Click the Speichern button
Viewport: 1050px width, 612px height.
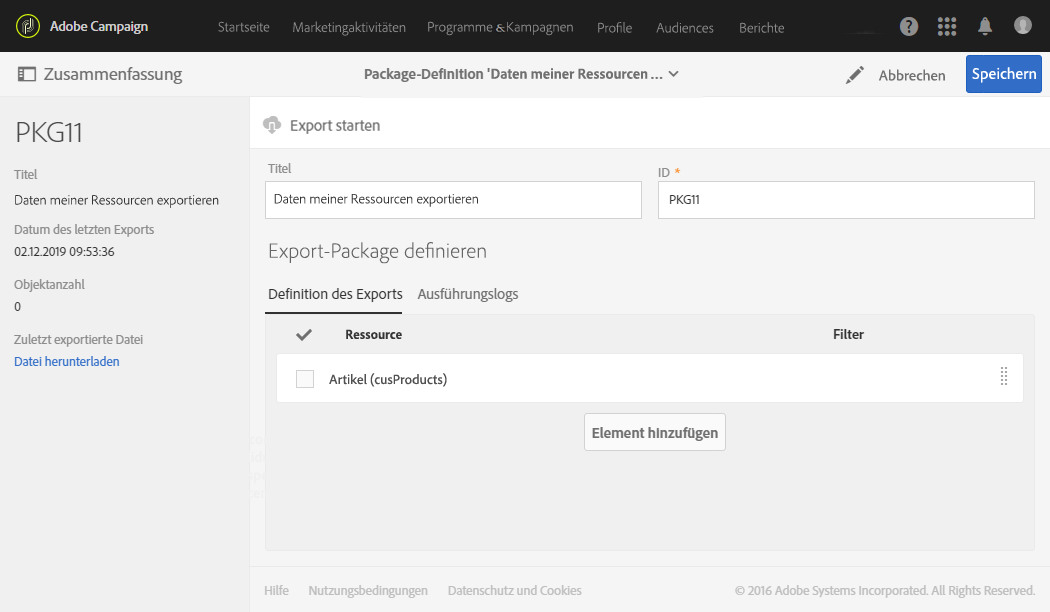click(x=1003, y=75)
